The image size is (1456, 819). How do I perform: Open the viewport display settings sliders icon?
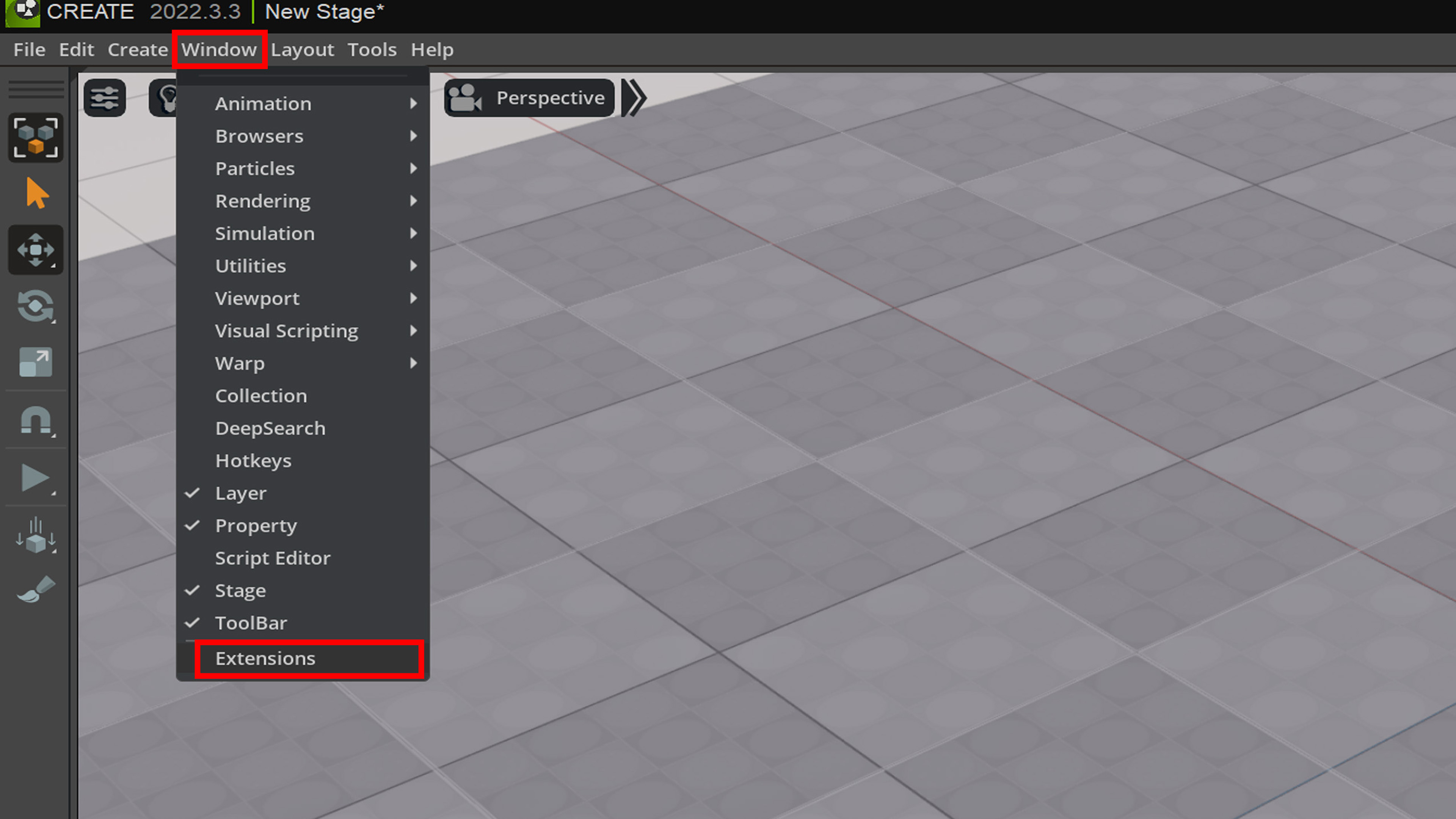105,97
